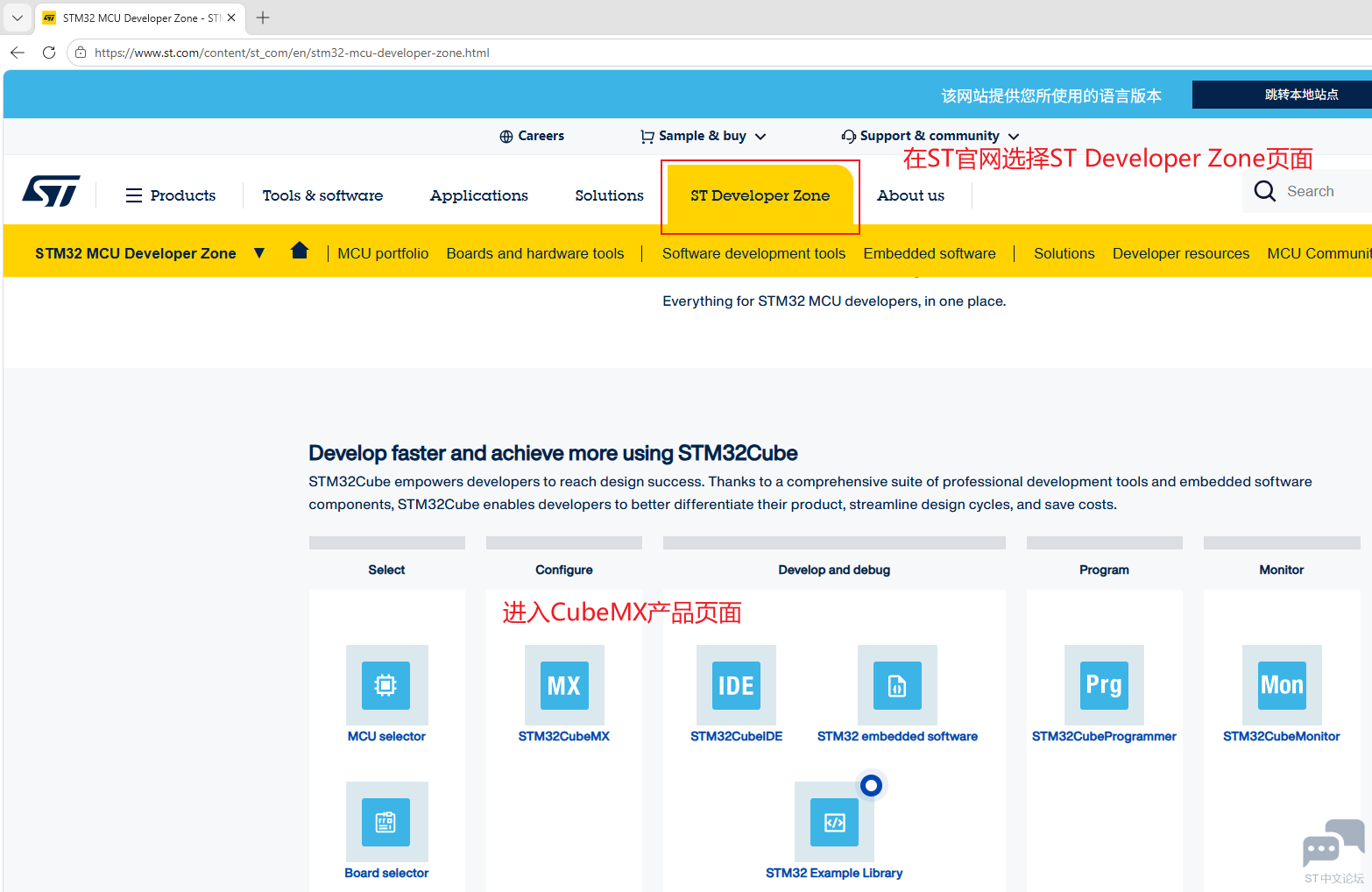This screenshot has height=892, width=1372.
Task: Open a new browser tab
Action: pyautogui.click(x=263, y=18)
